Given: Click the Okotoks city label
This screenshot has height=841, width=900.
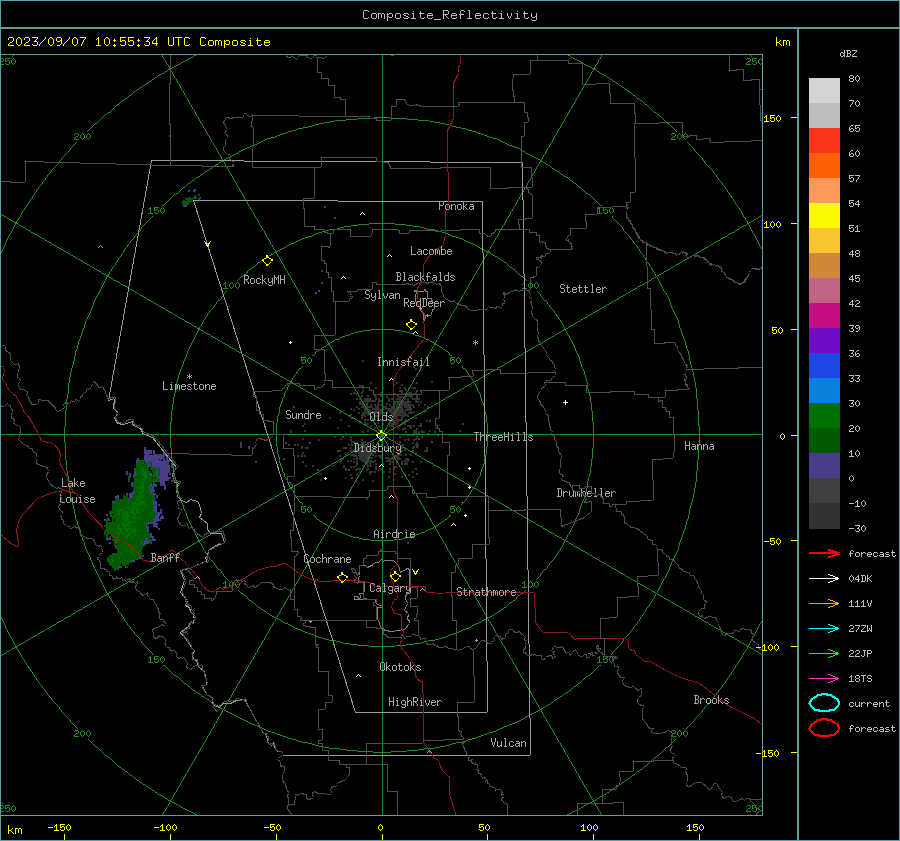Looking at the screenshot, I should [x=400, y=667].
